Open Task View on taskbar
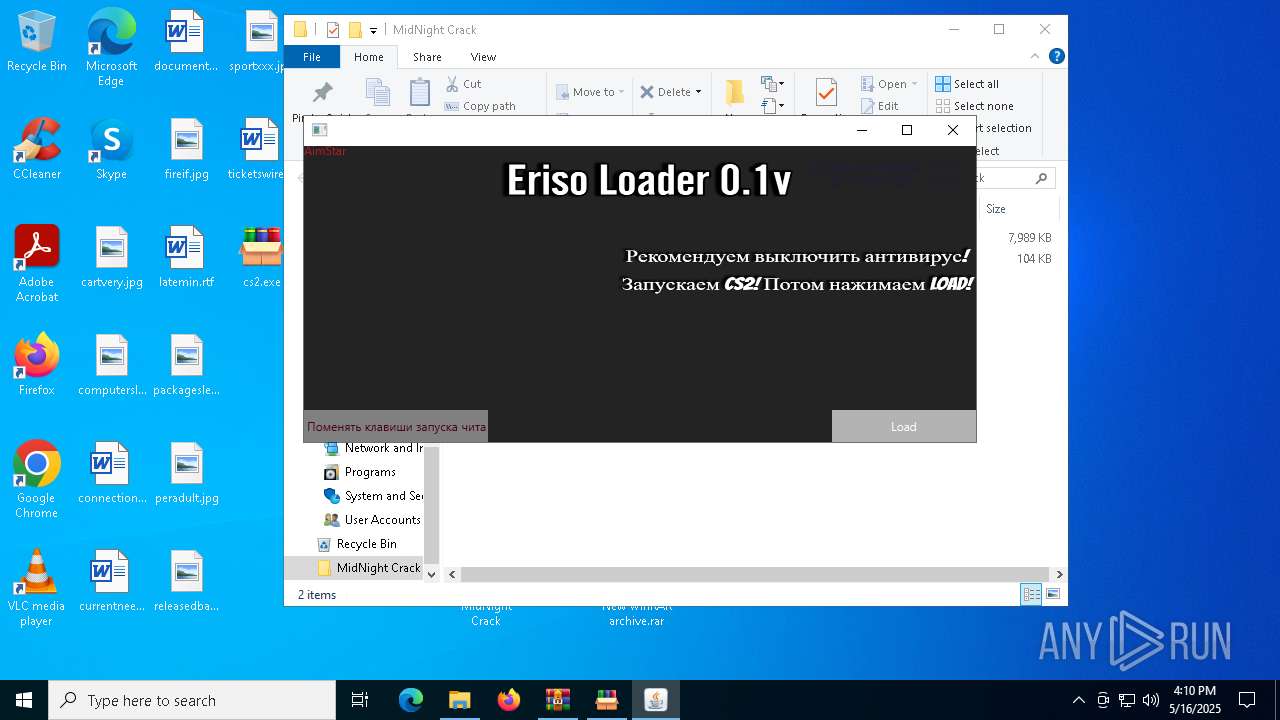The width and height of the screenshot is (1280, 720). point(360,700)
